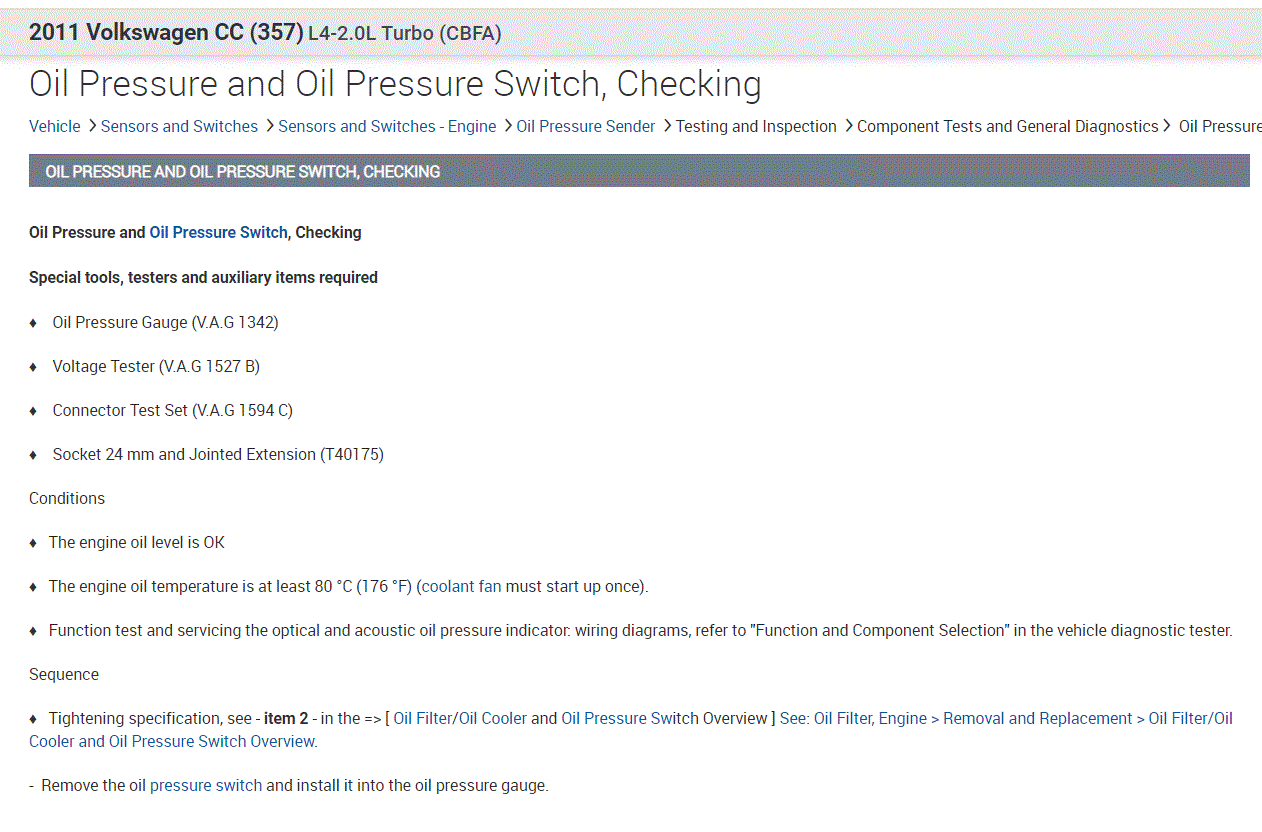This screenshot has width=1262, height=832.
Task: Open the Oil Pressure Sender breadcrumb
Action: pyautogui.click(x=585, y=126)
